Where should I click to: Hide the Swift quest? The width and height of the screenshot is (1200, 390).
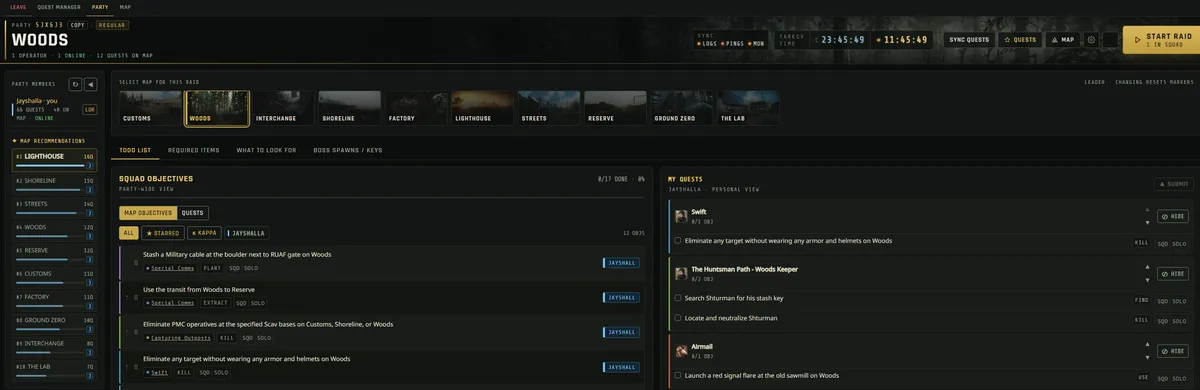[x=1173, y=216]
